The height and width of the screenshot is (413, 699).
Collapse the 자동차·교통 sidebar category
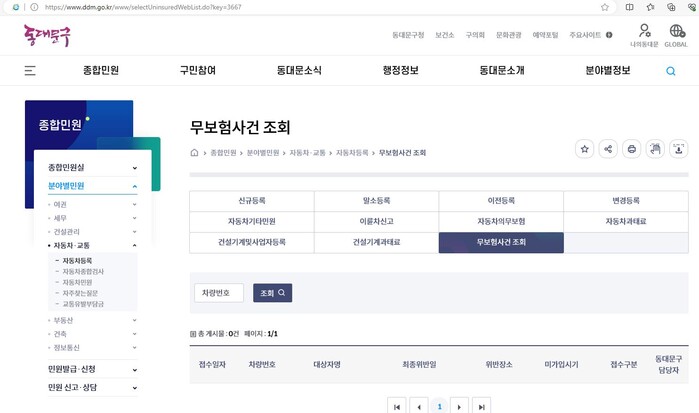pyautogui.click(x=92, y=245)
